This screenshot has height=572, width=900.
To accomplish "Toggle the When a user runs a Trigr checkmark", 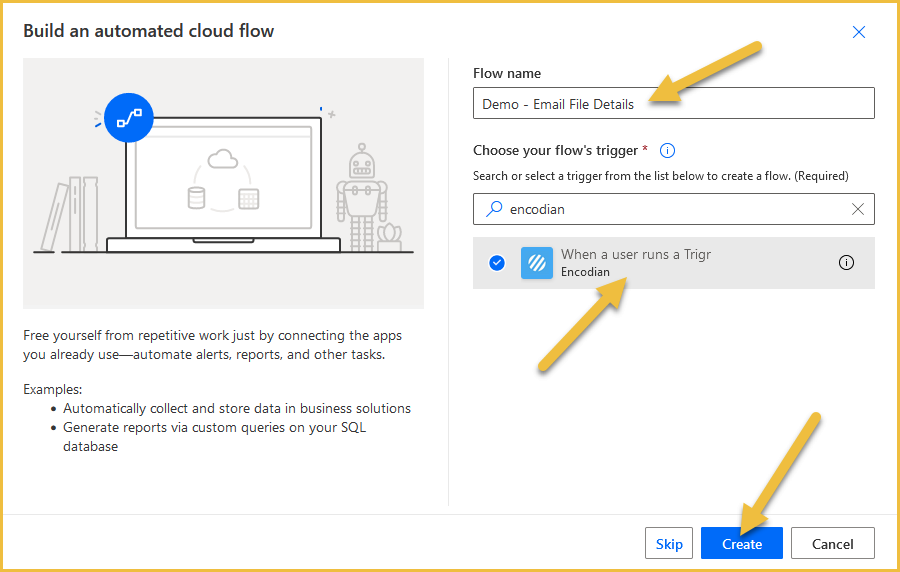I will point(497,263).
